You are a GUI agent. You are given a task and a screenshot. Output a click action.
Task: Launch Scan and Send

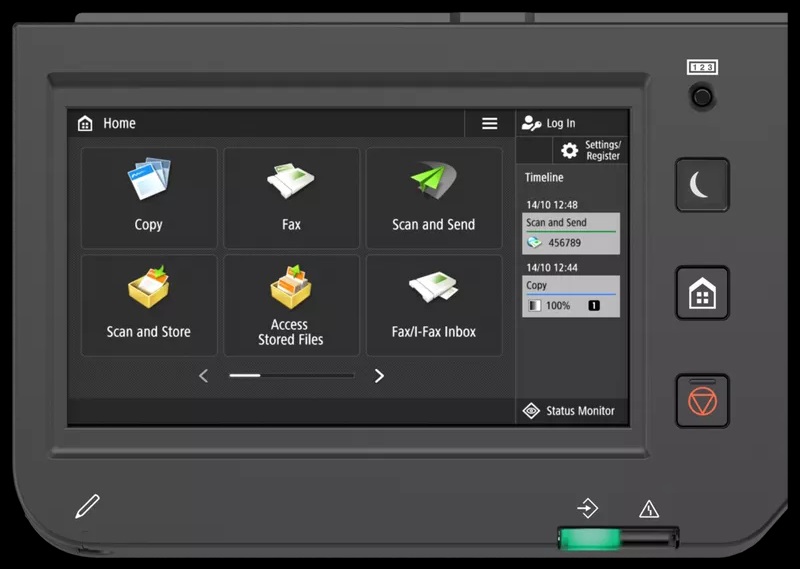coord(434,198)
